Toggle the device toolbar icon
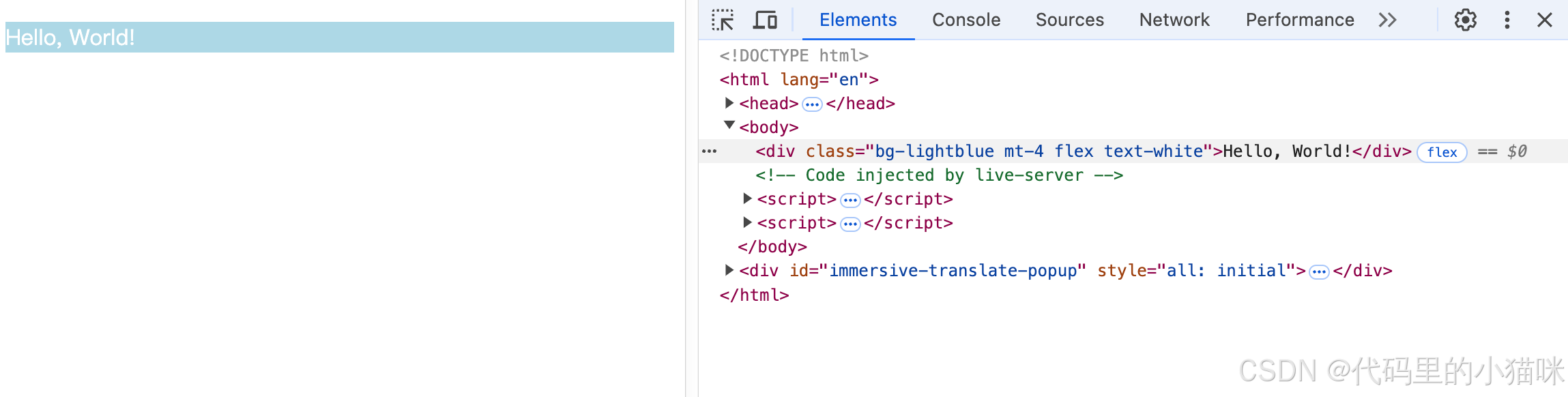 click(x=765, y=20)
